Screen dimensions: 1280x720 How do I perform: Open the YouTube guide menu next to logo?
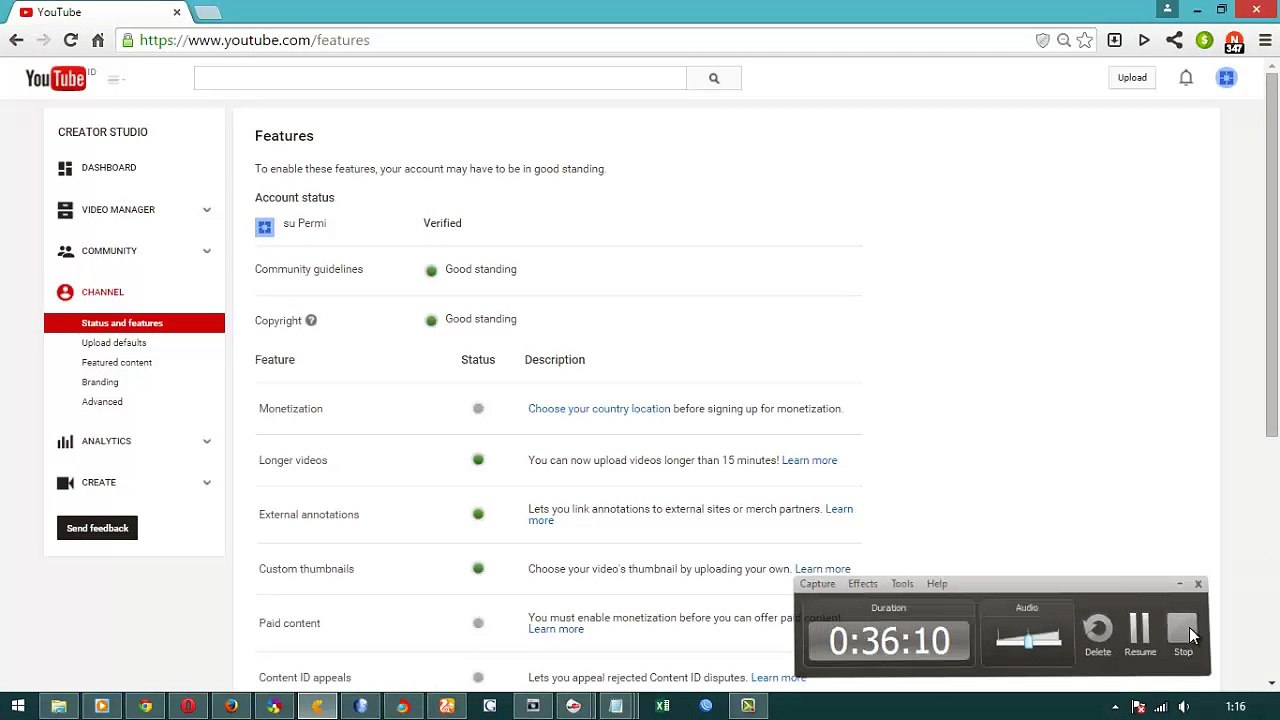(115, 79)
